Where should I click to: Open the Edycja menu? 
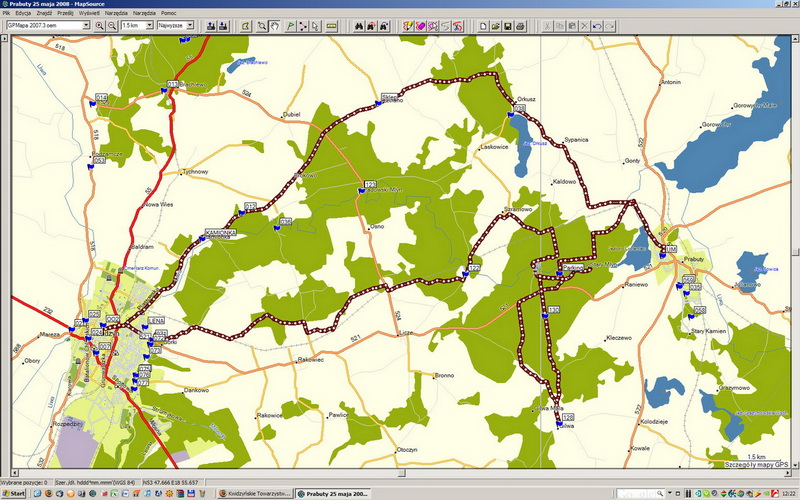[23, 13]
